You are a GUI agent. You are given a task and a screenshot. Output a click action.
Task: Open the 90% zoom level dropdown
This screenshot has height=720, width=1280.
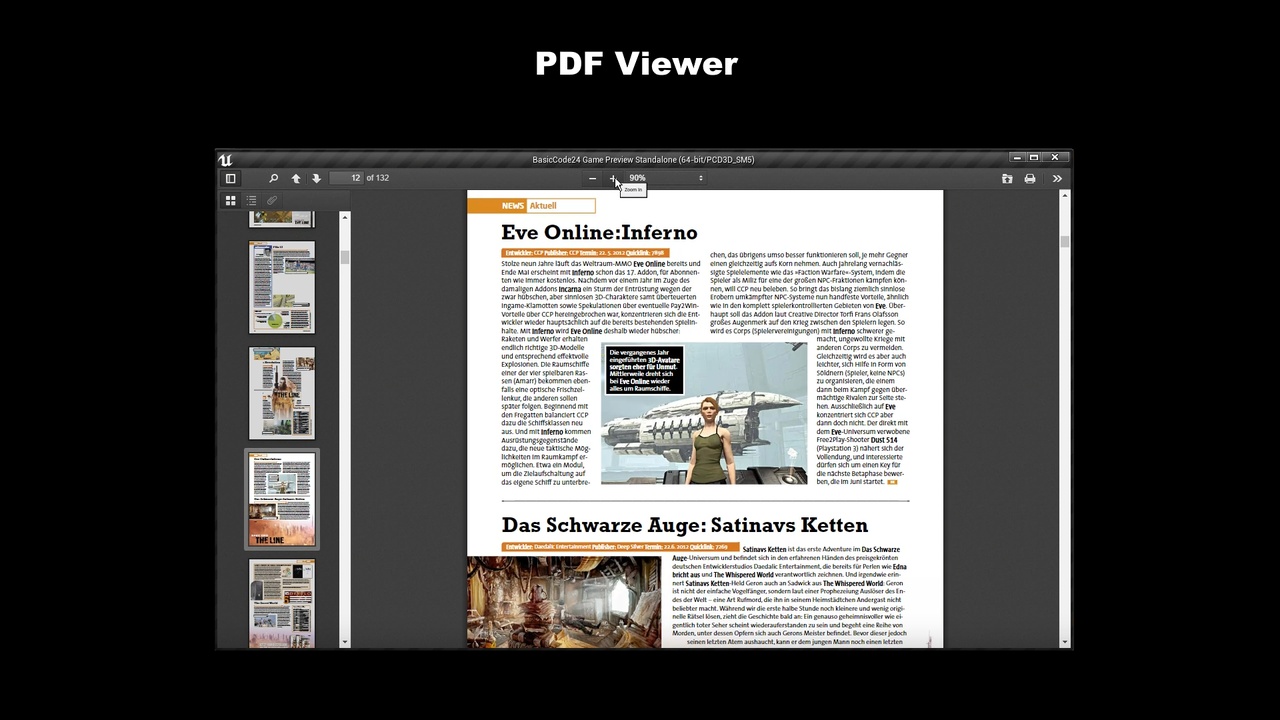665,178
